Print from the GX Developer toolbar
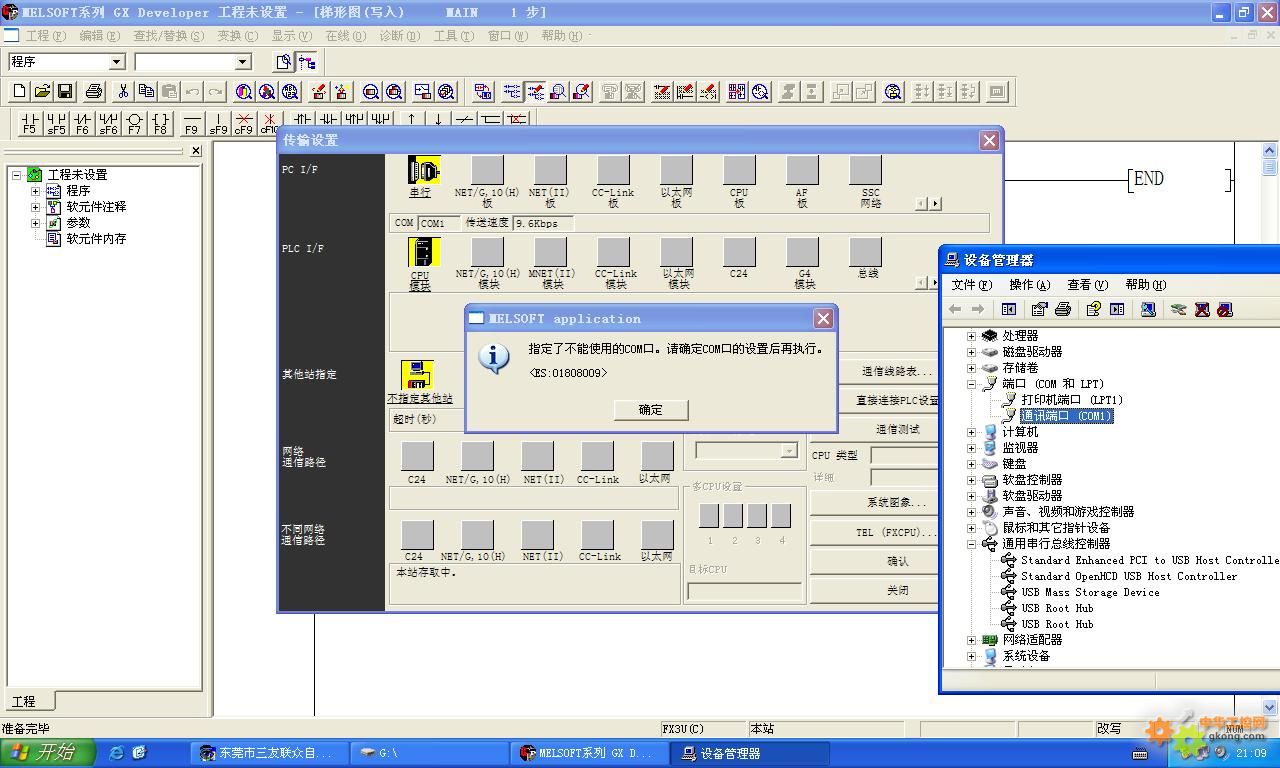 tap(94, 91)
